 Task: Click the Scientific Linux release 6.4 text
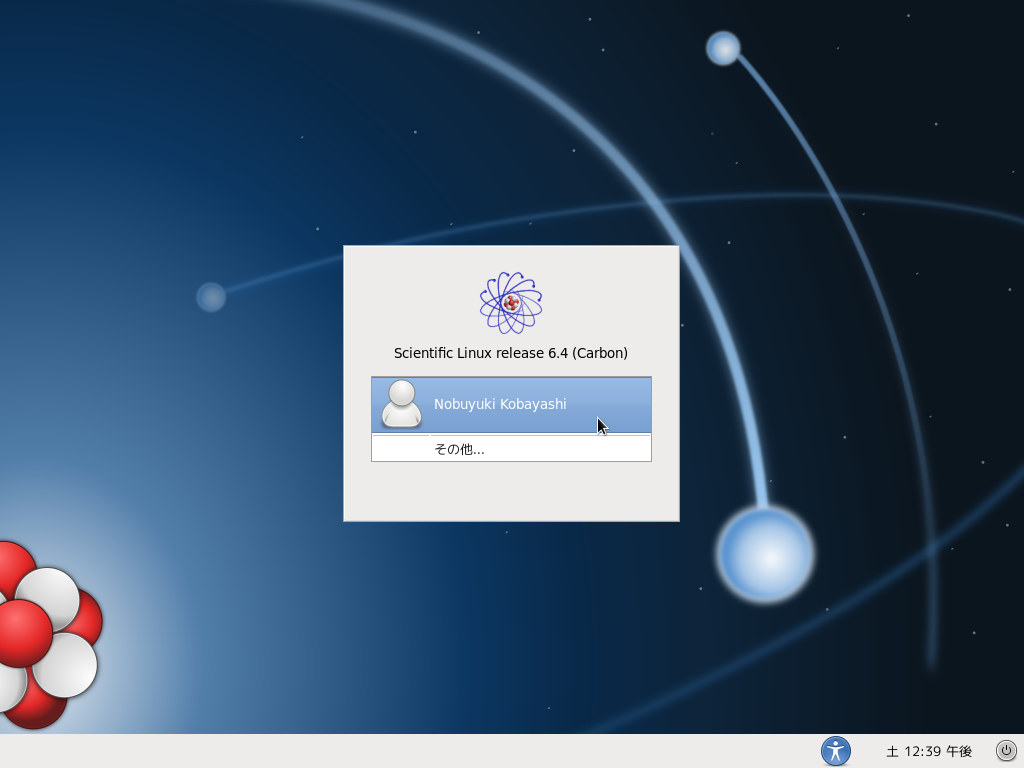511,353
